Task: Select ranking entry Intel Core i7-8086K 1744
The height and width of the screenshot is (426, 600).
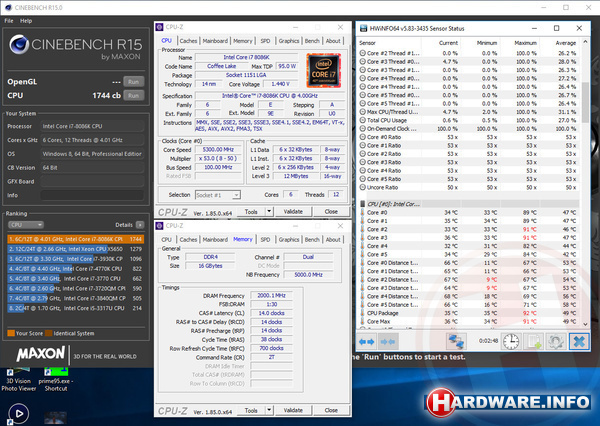Action: point(75,239)
